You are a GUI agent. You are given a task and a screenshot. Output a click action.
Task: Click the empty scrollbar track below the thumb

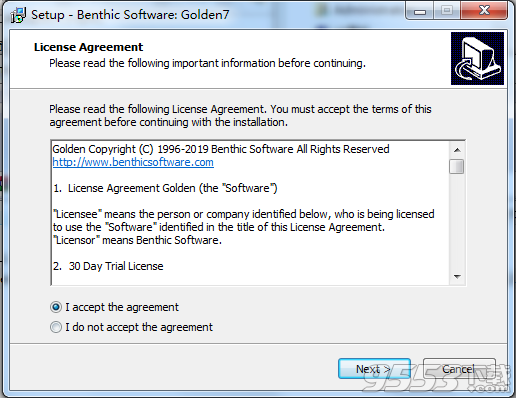pyautogui.click(x=457, y=222)
